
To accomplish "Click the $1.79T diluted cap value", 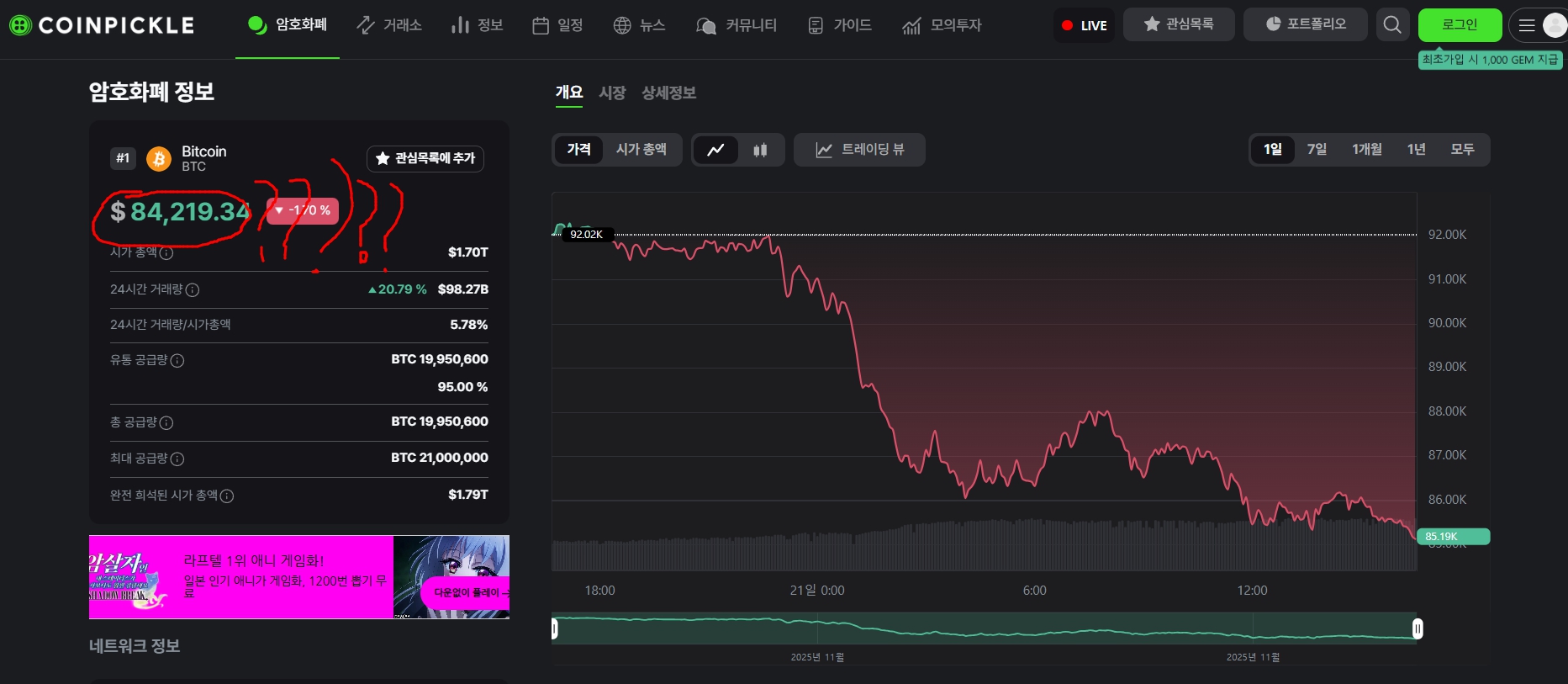I will [468, 495].
